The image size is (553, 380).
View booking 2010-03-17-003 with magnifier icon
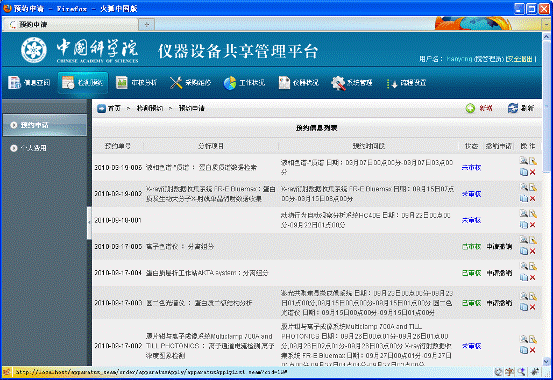pos(524,296)
